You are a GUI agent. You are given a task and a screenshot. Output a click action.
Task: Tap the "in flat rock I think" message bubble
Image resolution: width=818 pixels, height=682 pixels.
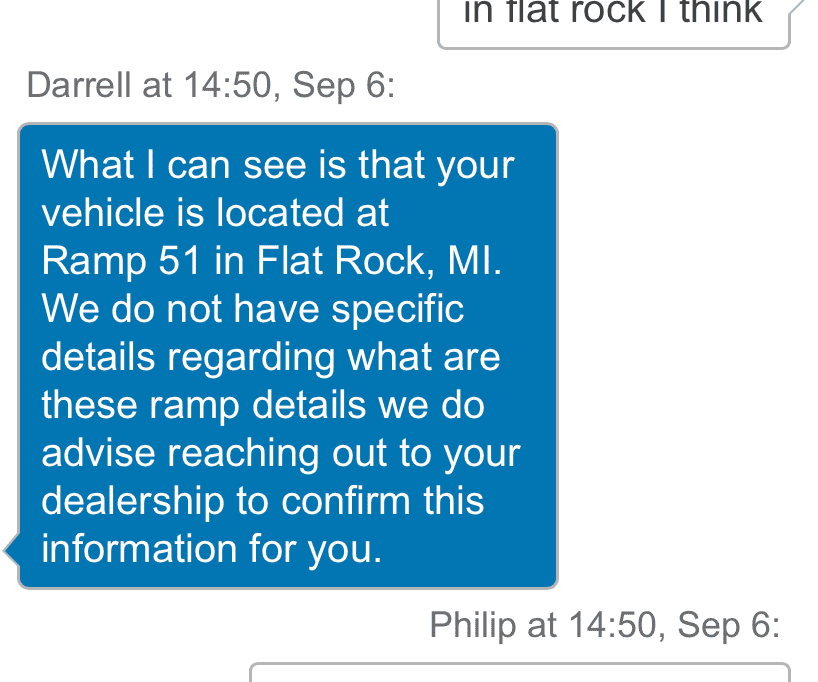613,20
